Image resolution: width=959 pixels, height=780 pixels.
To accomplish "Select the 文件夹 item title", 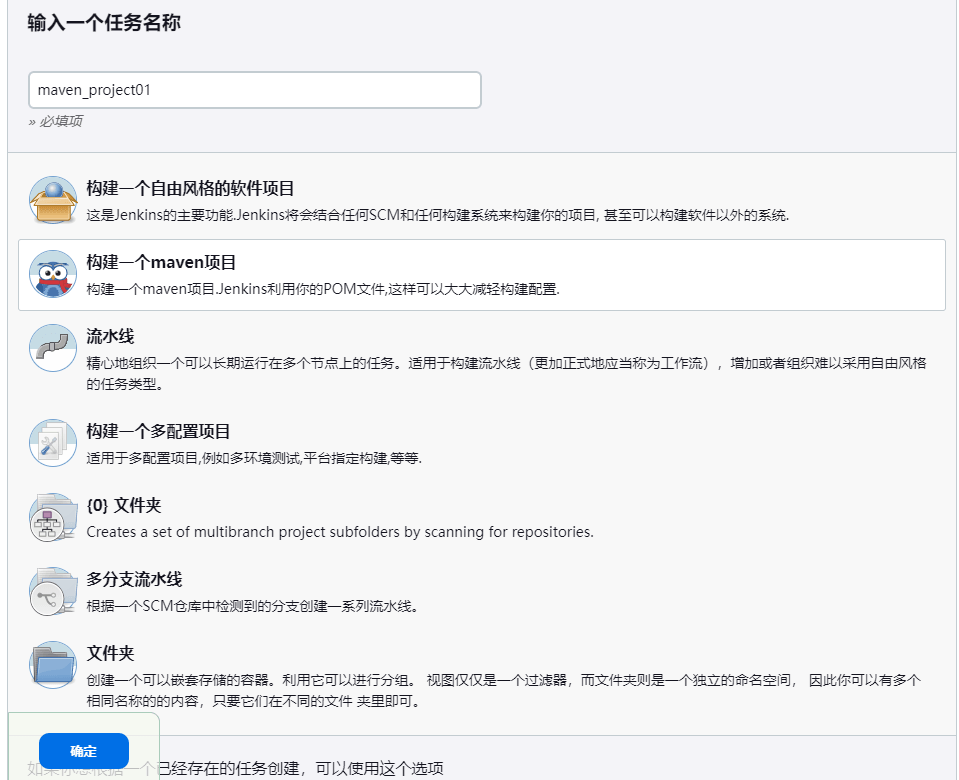I will click(x=110, y=653).
